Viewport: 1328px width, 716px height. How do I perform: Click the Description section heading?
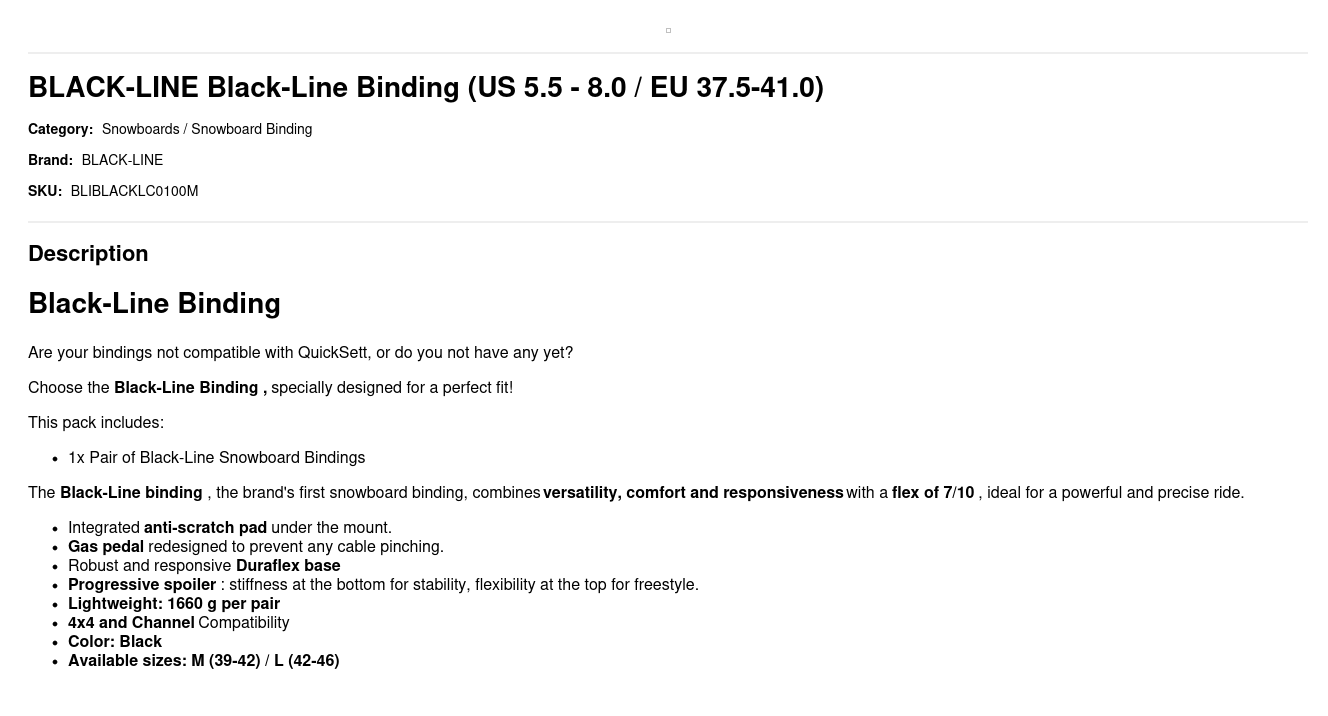click(x=88, y=254)
